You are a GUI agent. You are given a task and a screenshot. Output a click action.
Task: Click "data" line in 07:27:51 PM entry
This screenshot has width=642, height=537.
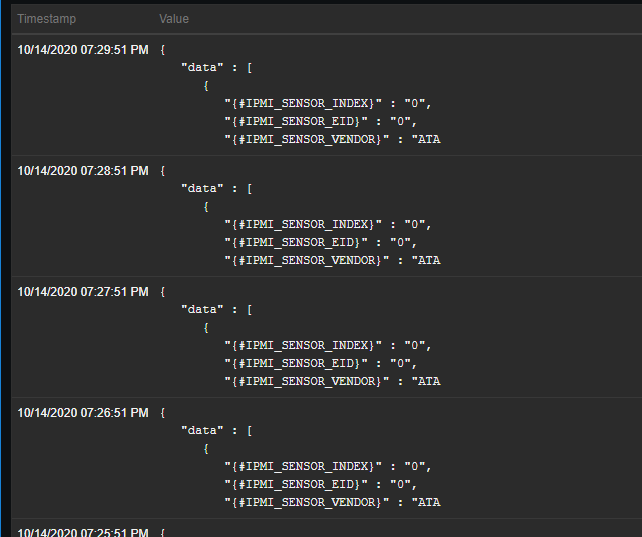(x=217, y=309)
